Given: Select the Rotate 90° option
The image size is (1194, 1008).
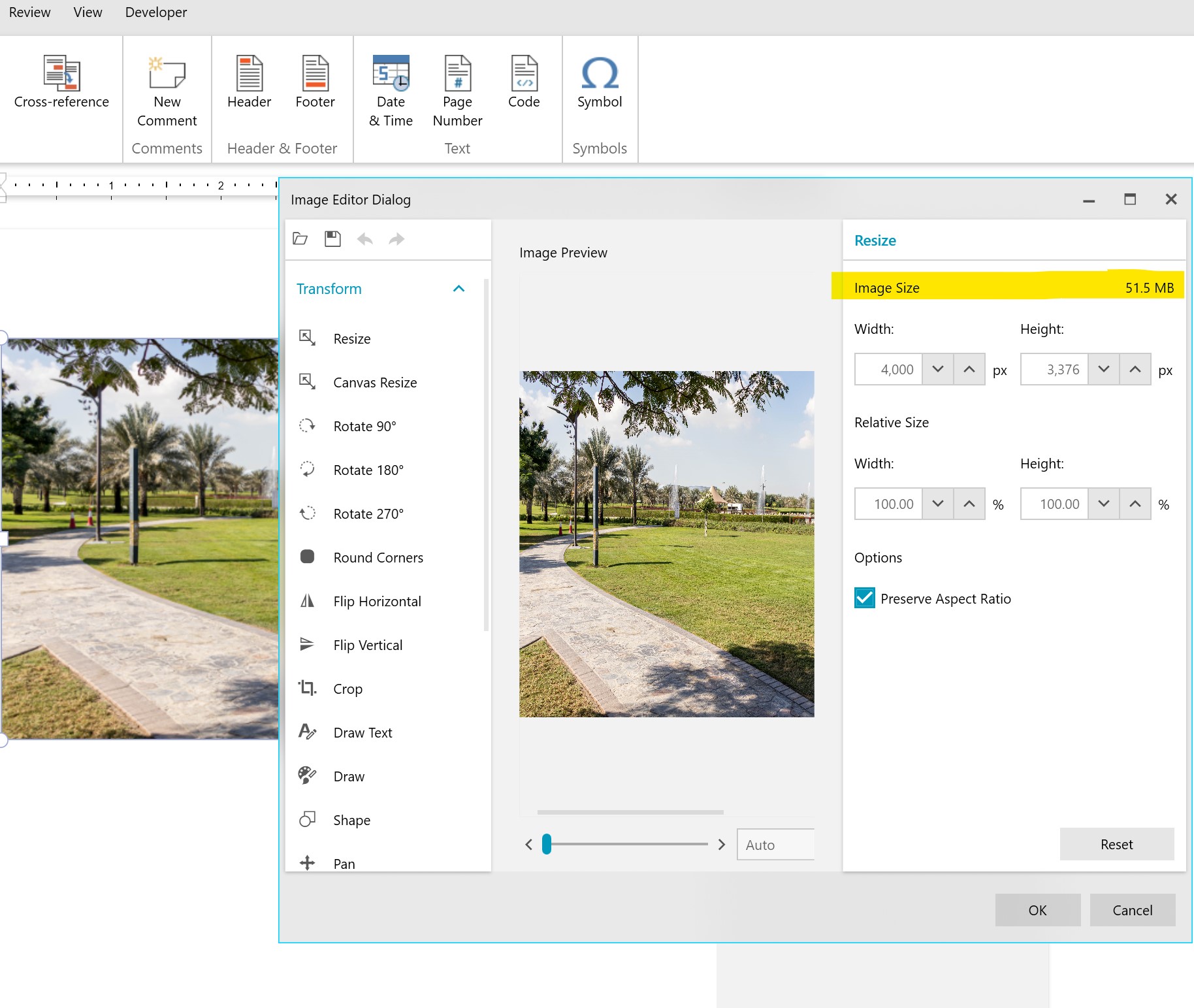Looking at the screenshot, I should (x=364, y=426).
